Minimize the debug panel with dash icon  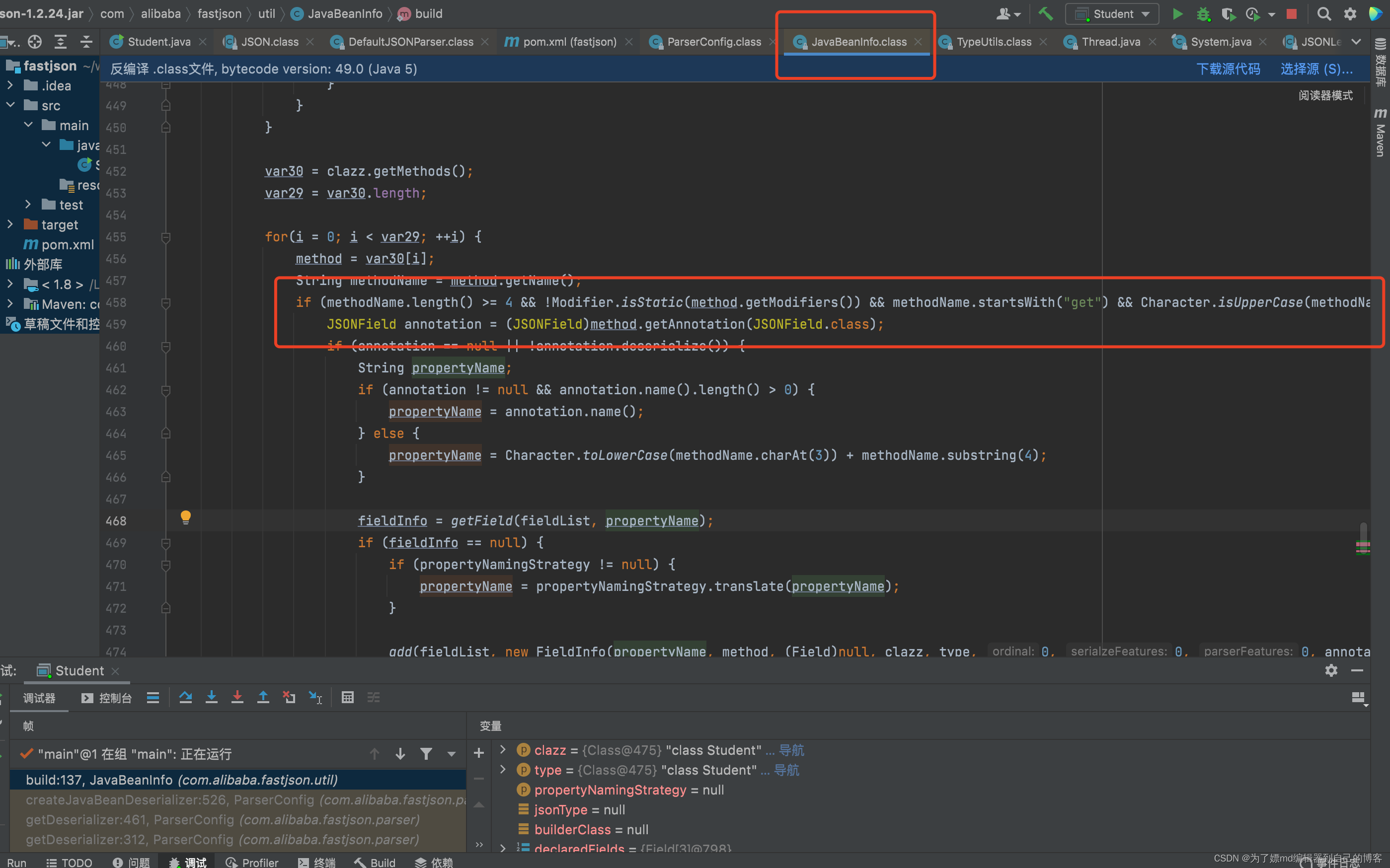pos(1357,670)
